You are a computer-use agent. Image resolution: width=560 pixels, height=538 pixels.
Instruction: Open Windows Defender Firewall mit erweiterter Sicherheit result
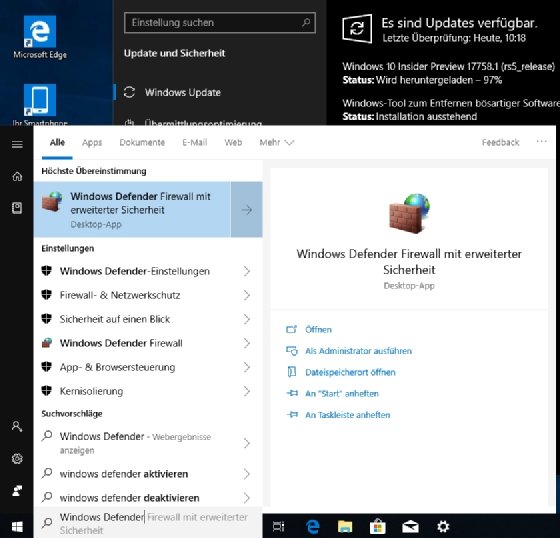click(x=132, y=210)
